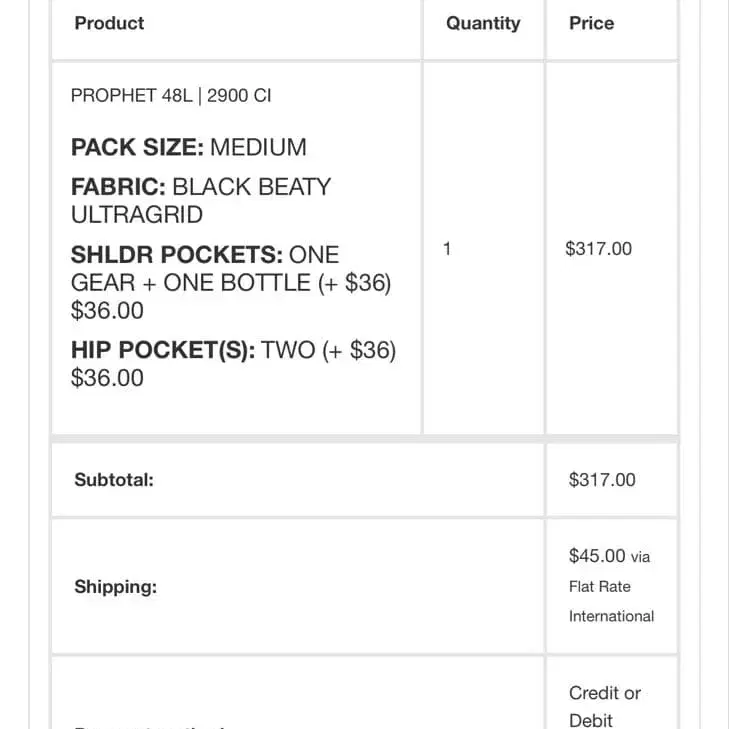Click the Shipping label
The height and width of the screenshot is (729, 729).
click(x=115, y=587)
